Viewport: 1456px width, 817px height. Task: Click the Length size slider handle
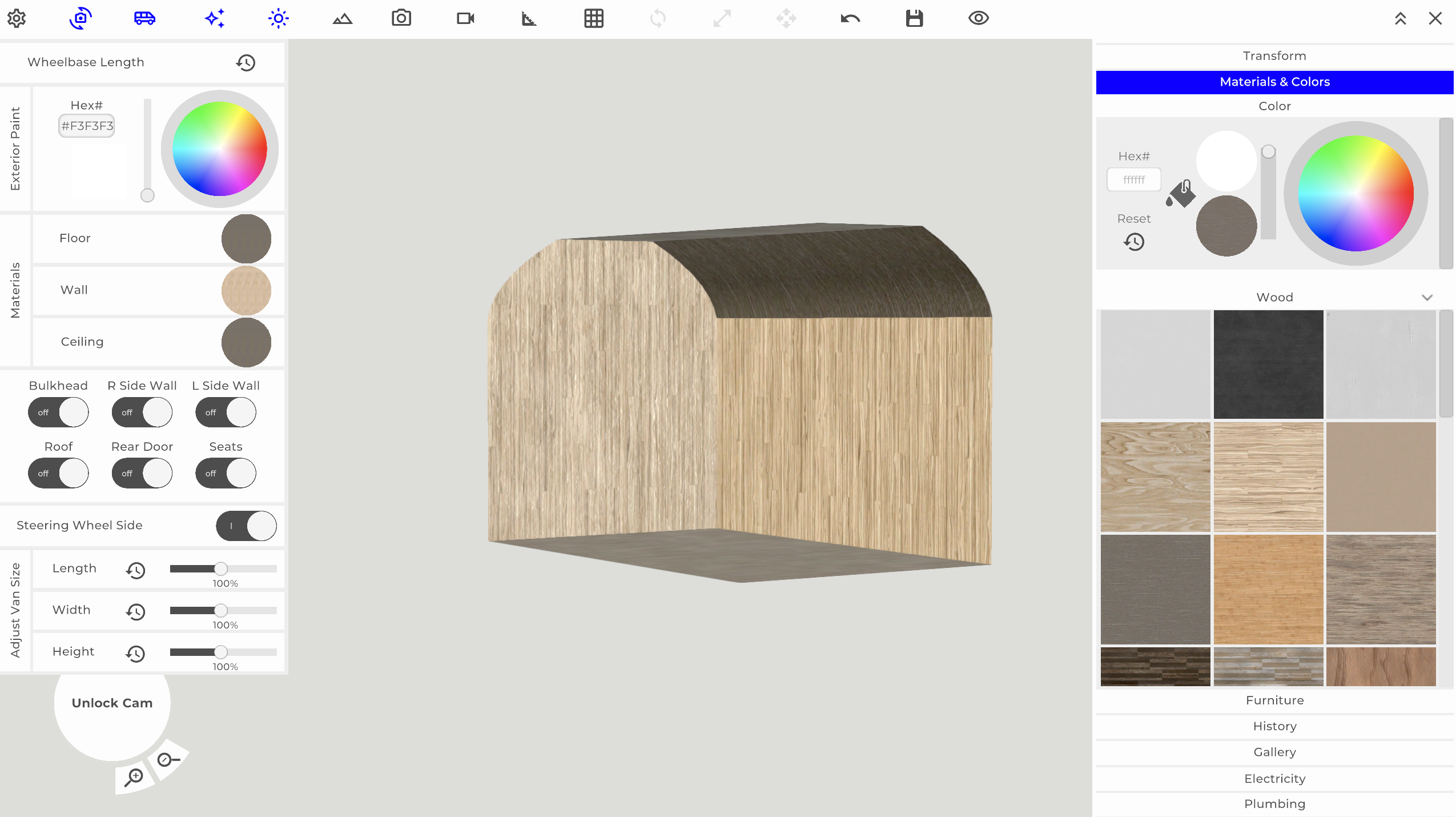point(220,568)
